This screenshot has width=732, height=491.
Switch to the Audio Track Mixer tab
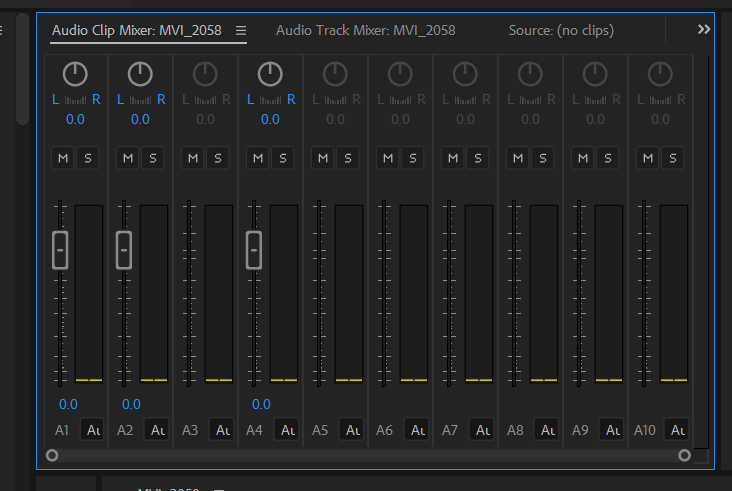[365, 31]
